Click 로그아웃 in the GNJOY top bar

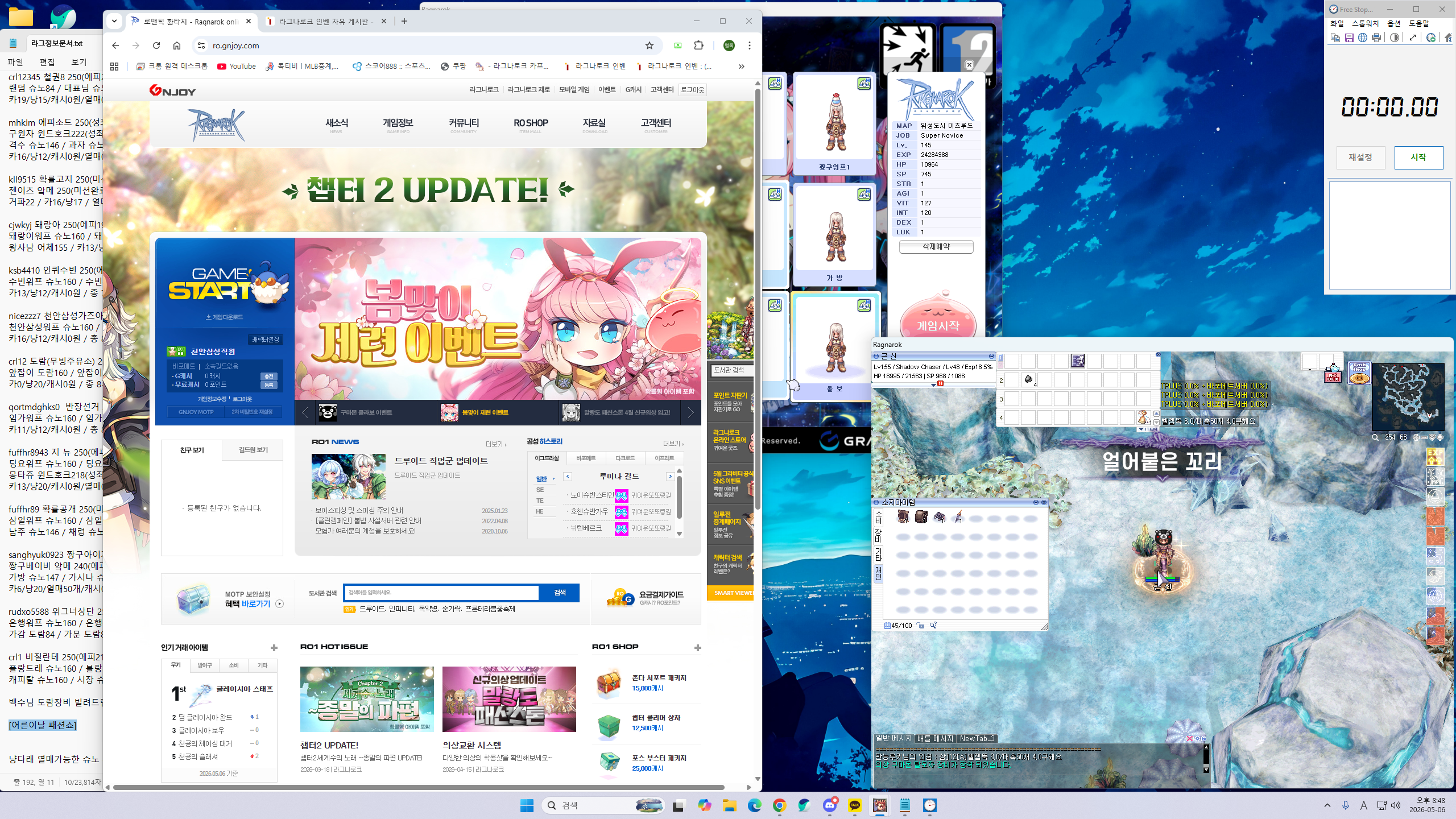click(x=692, y=90)
